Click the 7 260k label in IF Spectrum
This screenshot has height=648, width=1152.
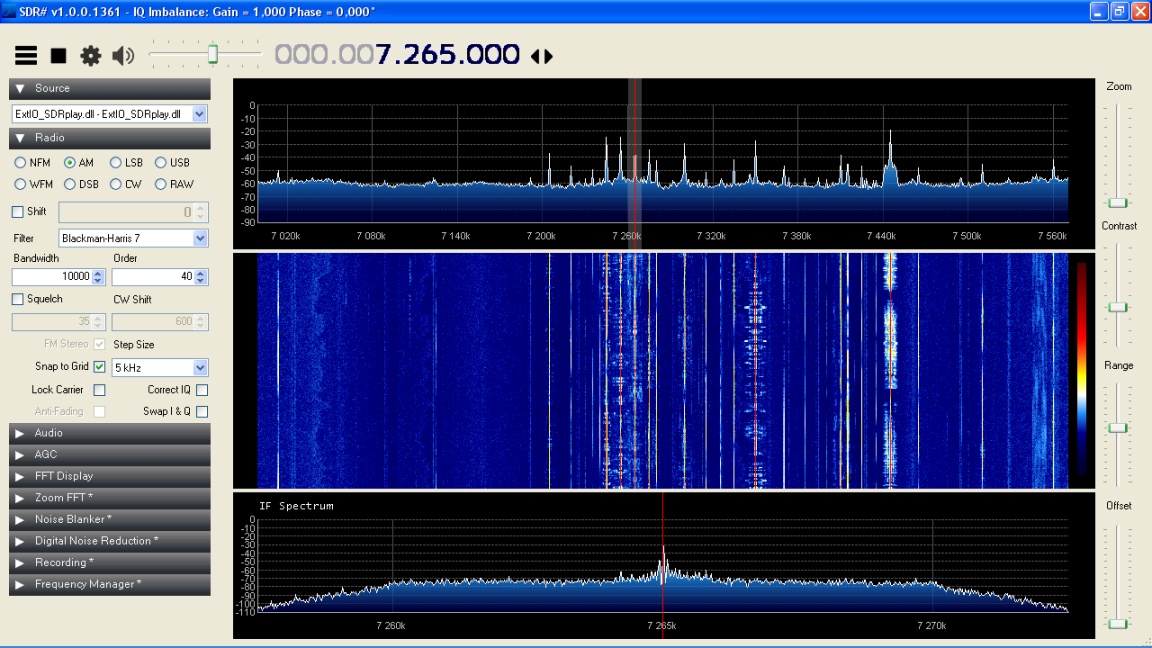391,626
